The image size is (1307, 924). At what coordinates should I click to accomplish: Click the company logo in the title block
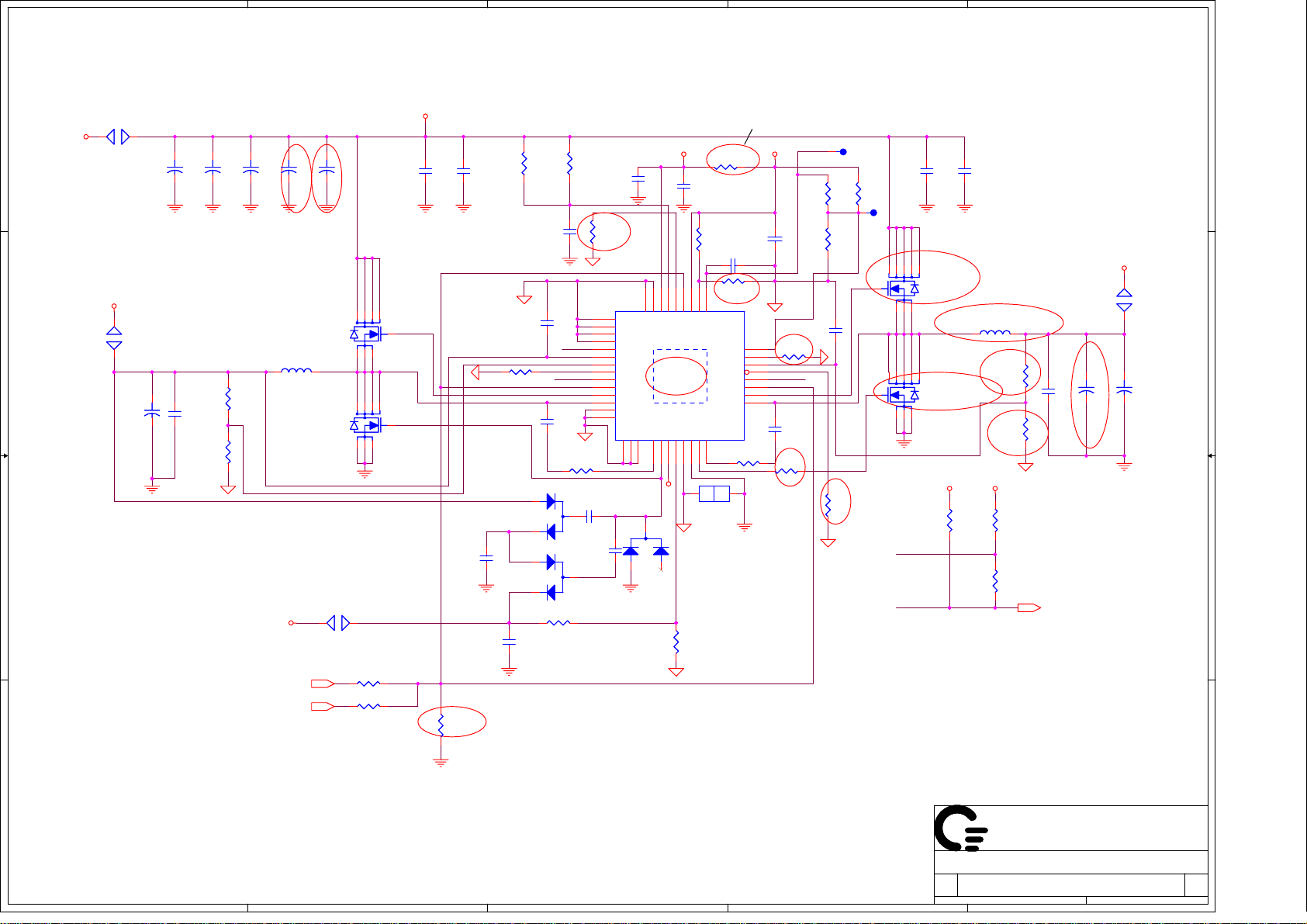pyautogui.click(x=960, y=828)
